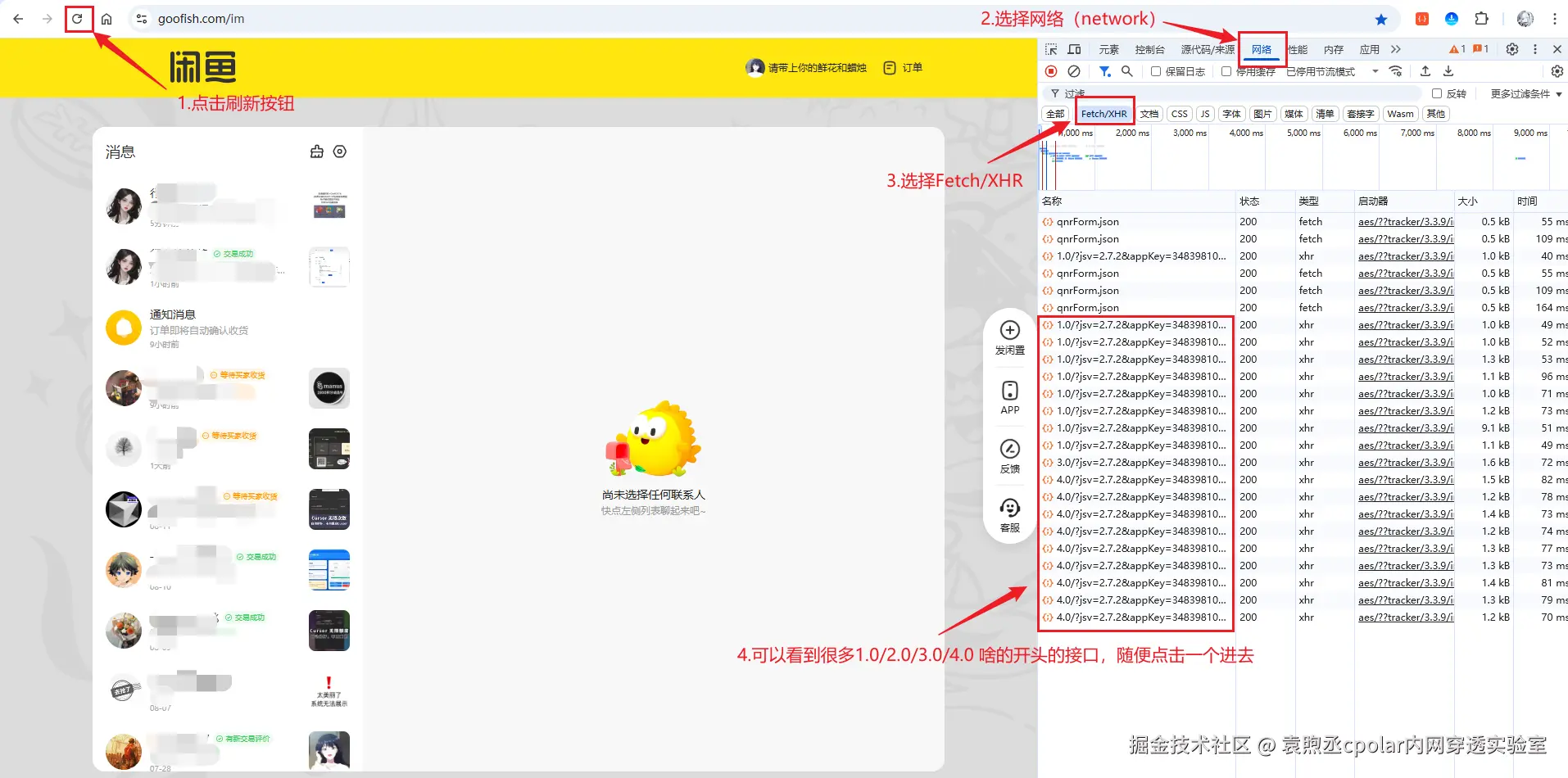
Task: Click the browser reload button
Action: [x=77, y=19]
